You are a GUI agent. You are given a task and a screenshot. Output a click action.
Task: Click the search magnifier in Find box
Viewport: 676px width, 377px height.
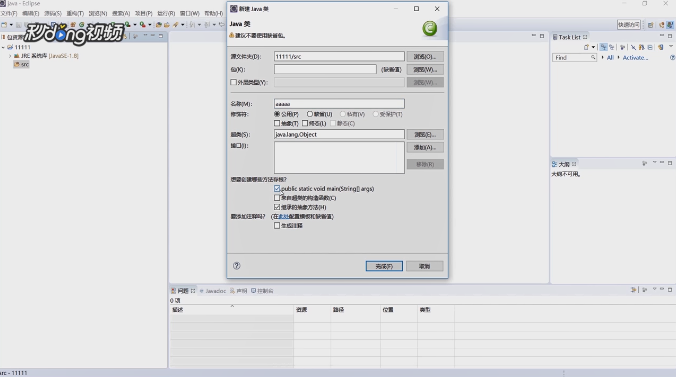coord(593,57)
